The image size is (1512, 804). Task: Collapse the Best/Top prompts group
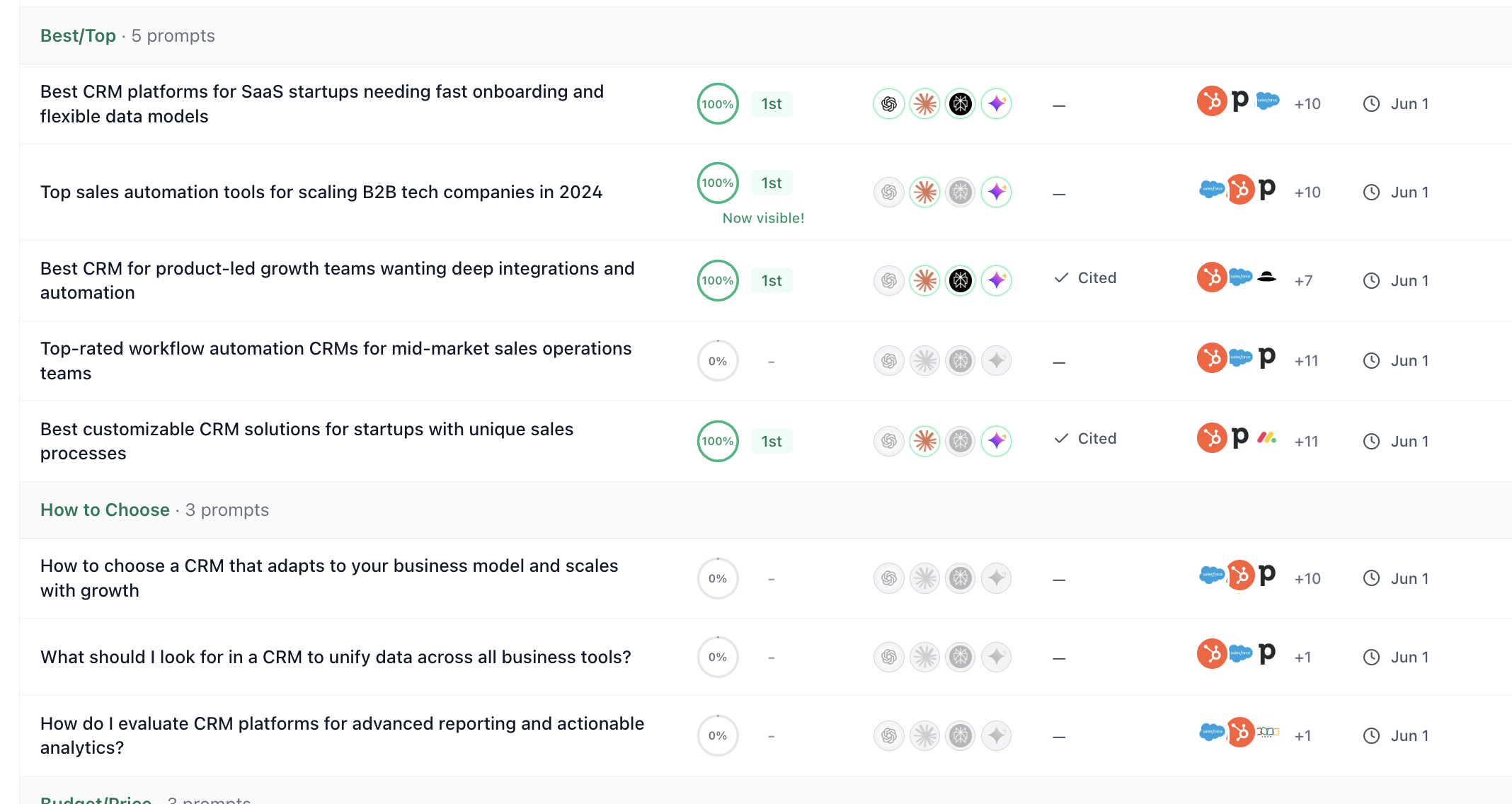[x=78, y=35]
